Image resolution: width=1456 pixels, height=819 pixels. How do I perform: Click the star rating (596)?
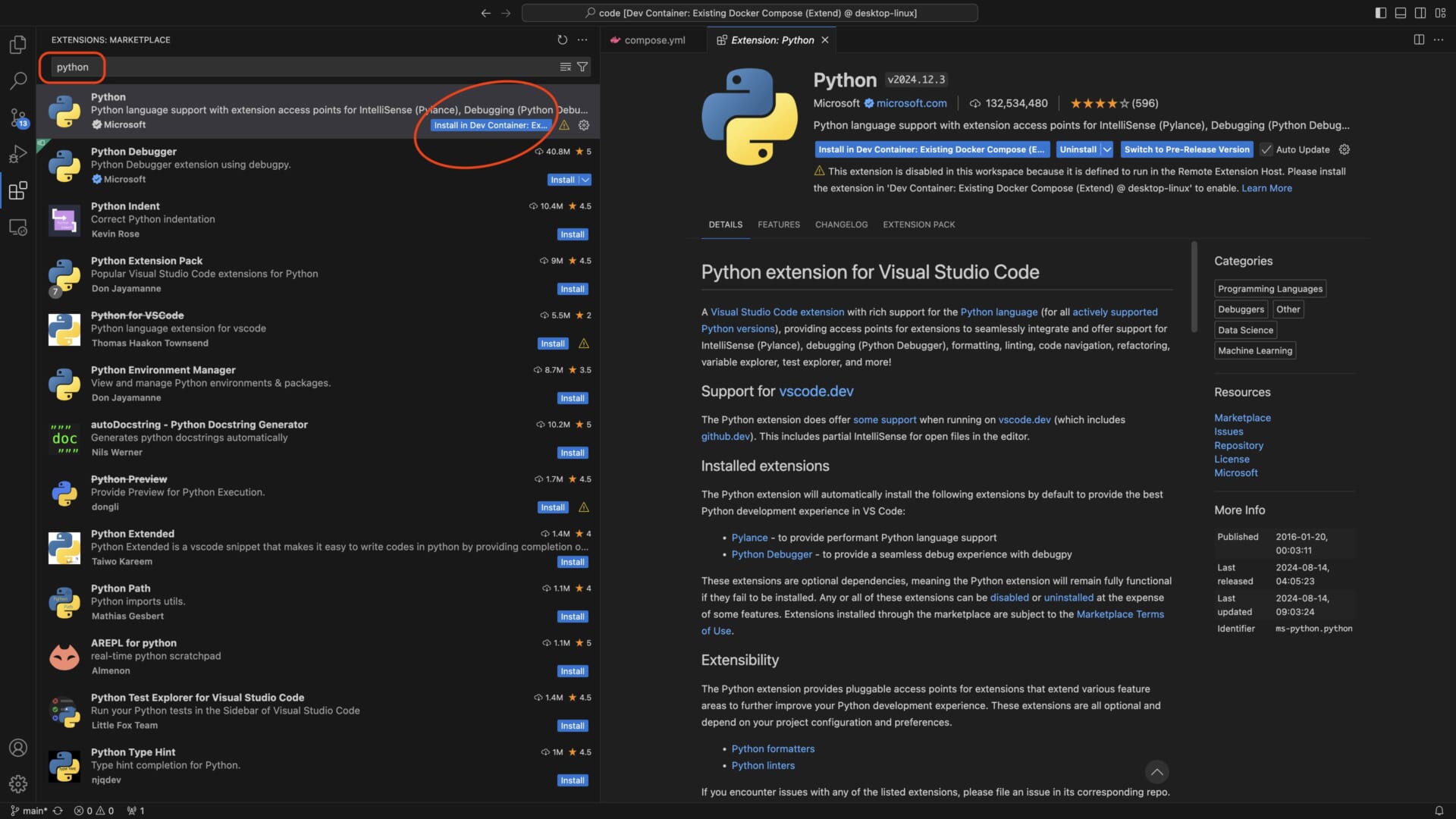pos(1114,103)
